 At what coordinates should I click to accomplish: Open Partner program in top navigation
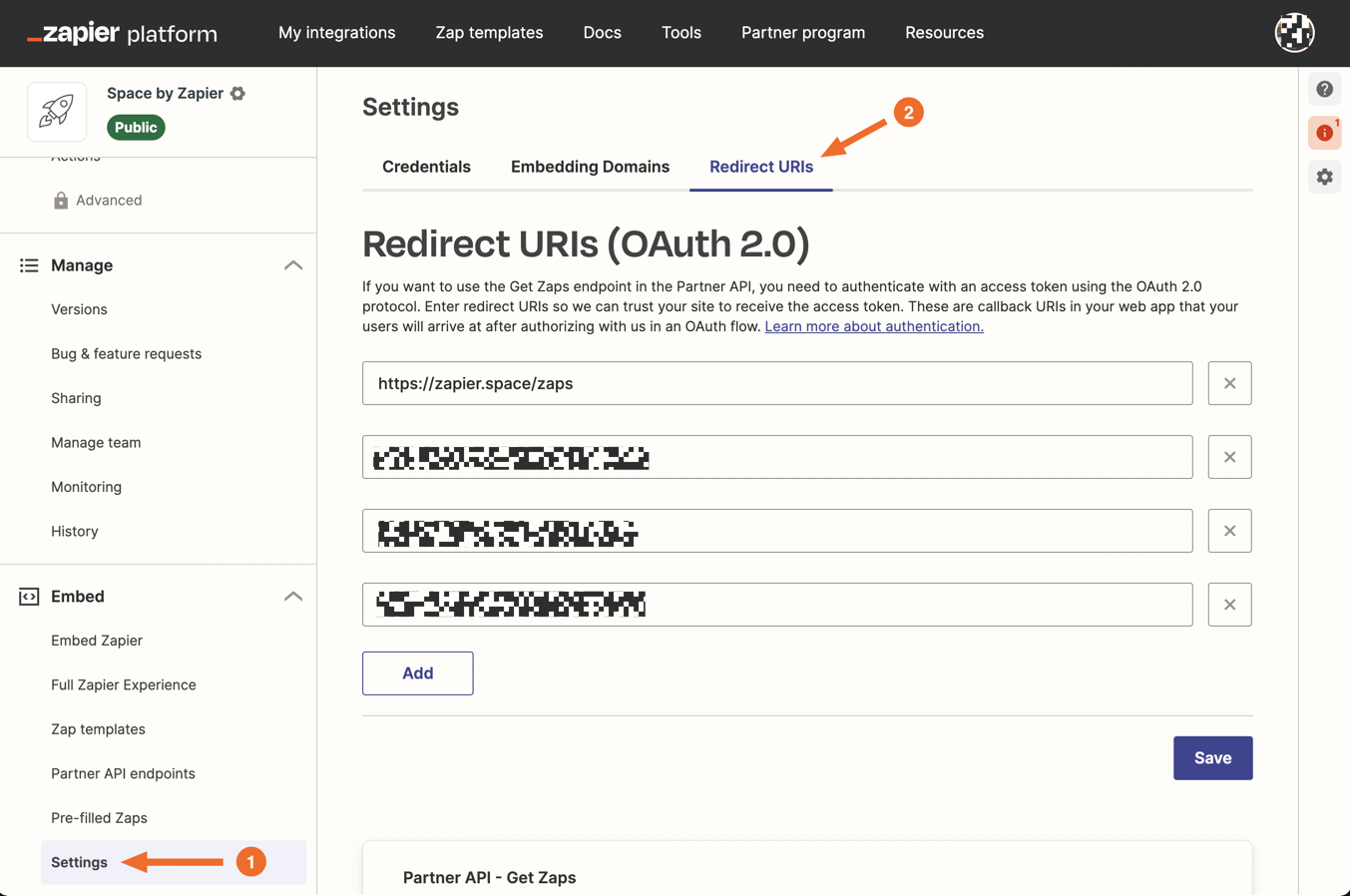point(803,33)
